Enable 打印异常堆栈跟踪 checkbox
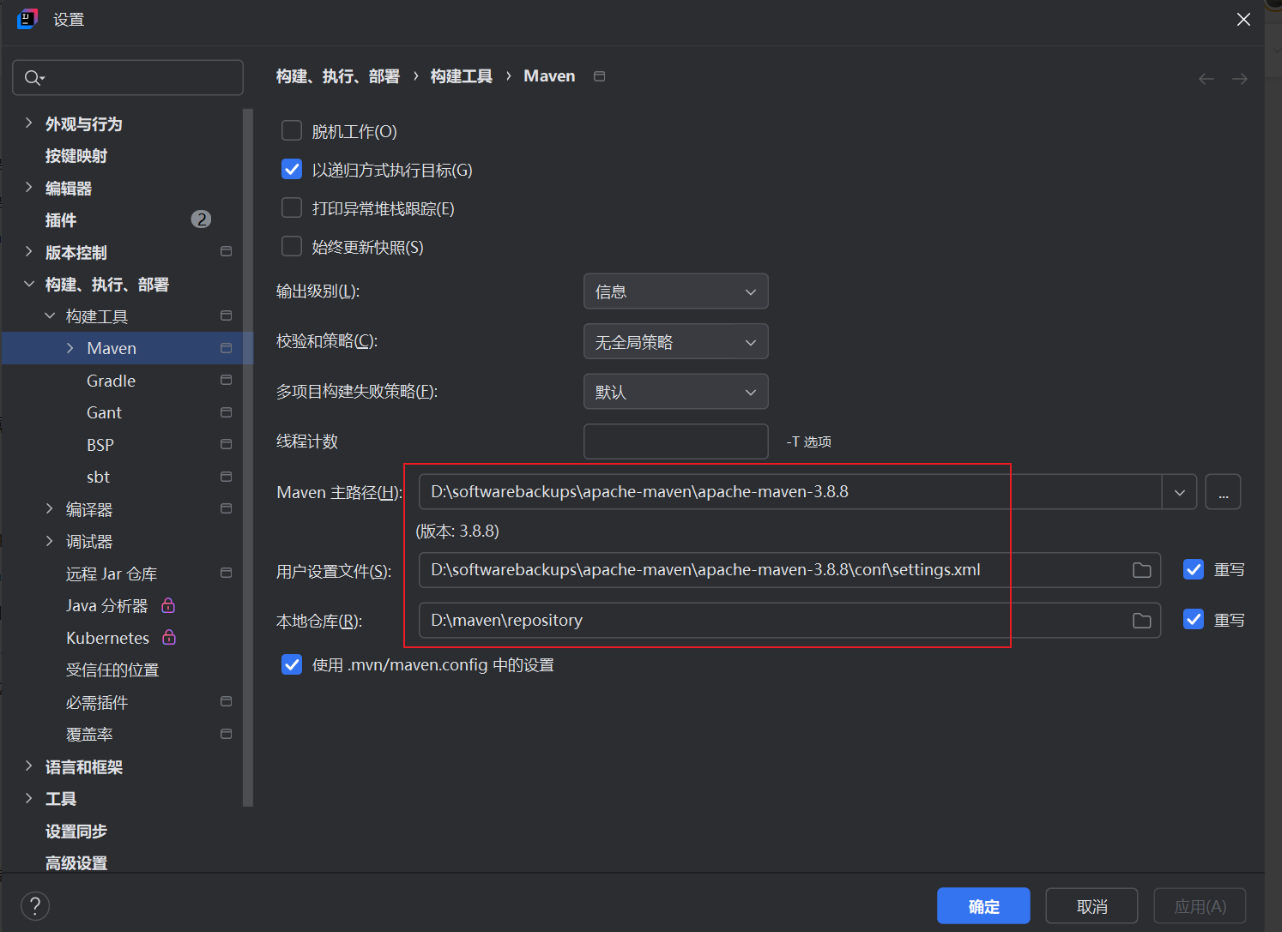 click(x=291, y=208)
